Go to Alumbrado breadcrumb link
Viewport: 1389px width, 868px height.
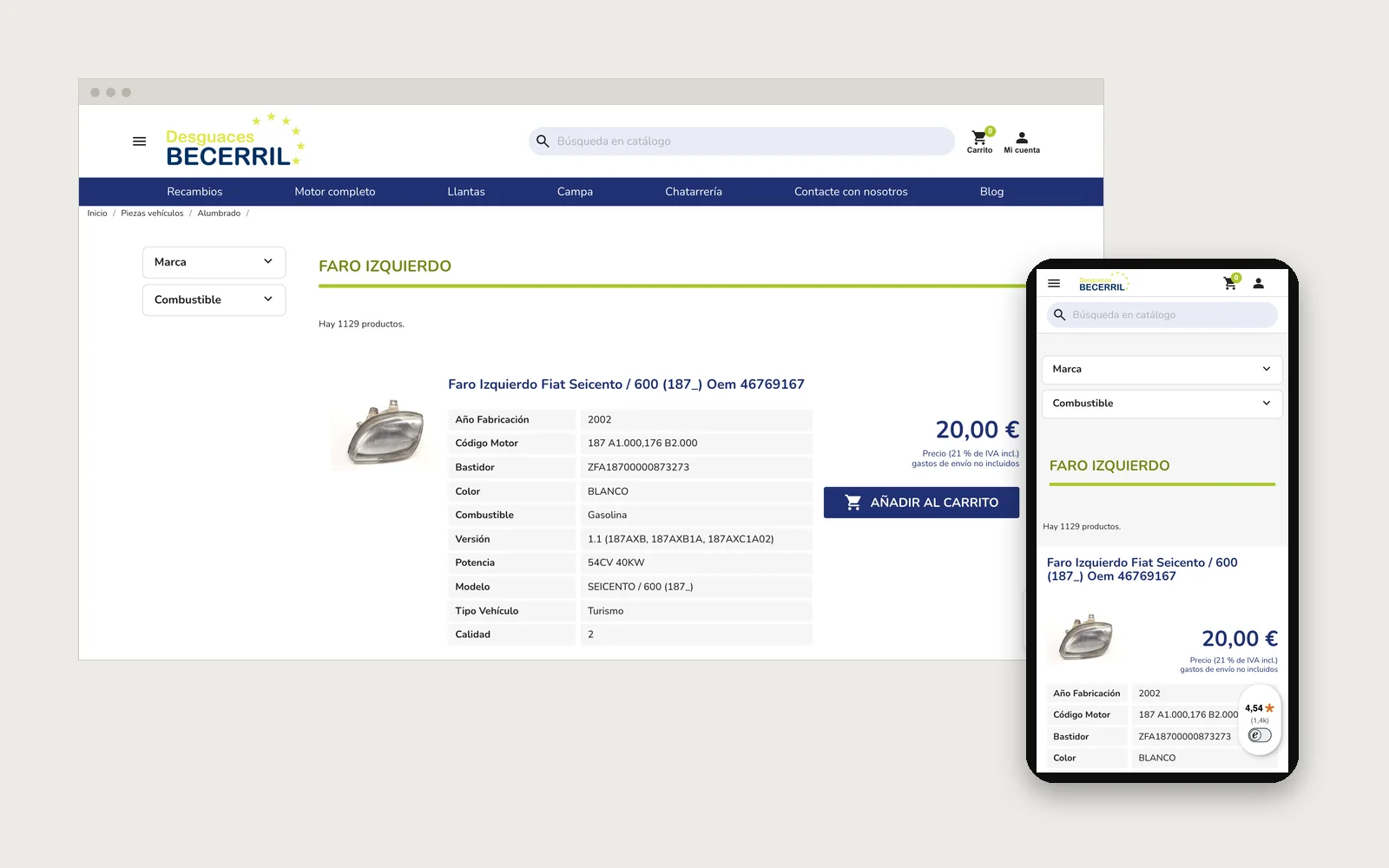(x=219, y=214)
